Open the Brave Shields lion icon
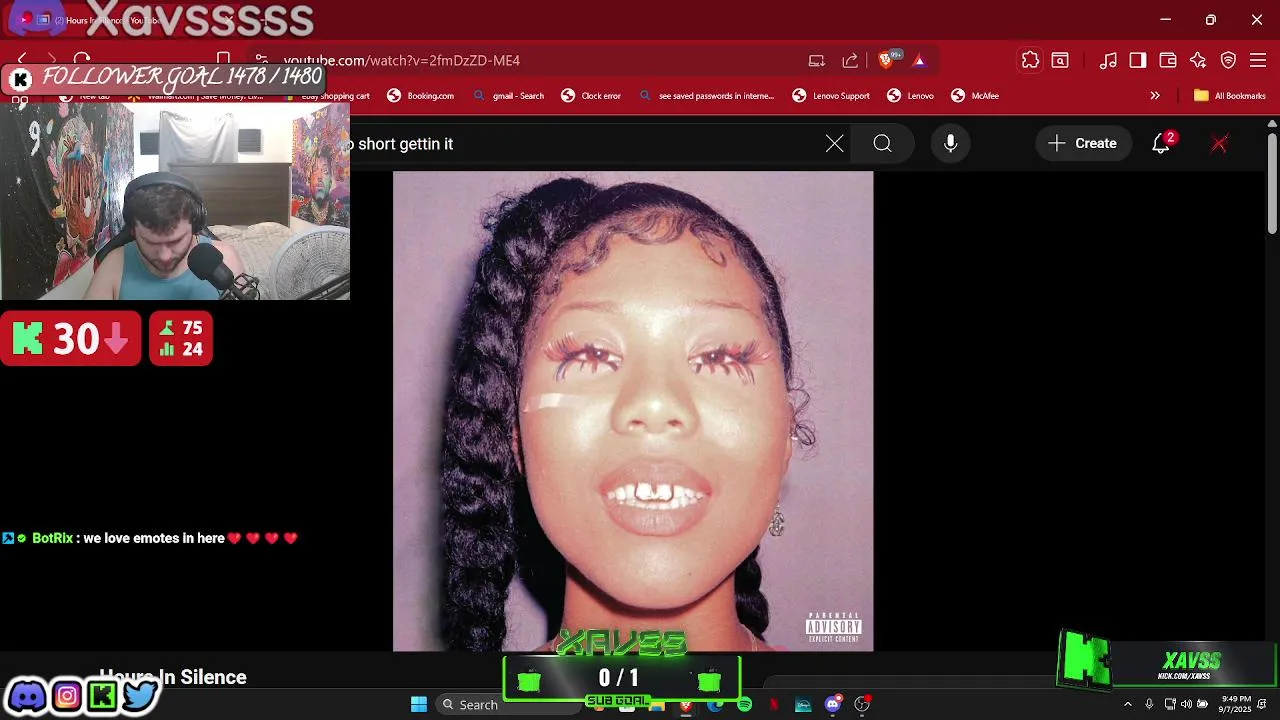The image size is (1280, 720). click(x=885, y=60)
